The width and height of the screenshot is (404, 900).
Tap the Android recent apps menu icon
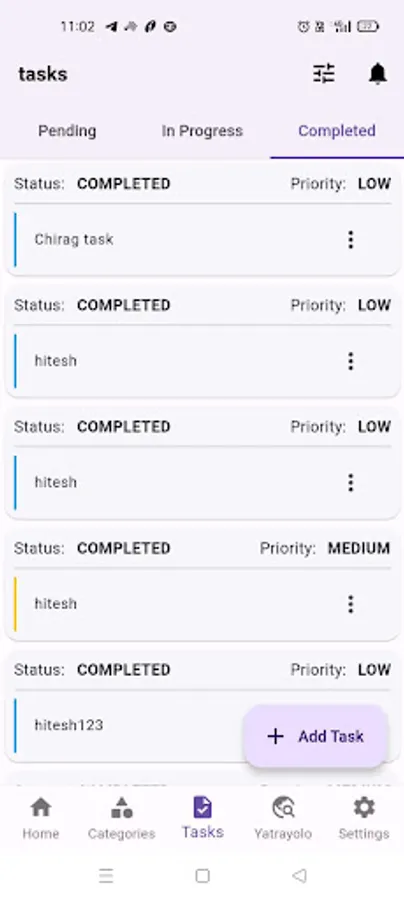click(x=106, y=875)
